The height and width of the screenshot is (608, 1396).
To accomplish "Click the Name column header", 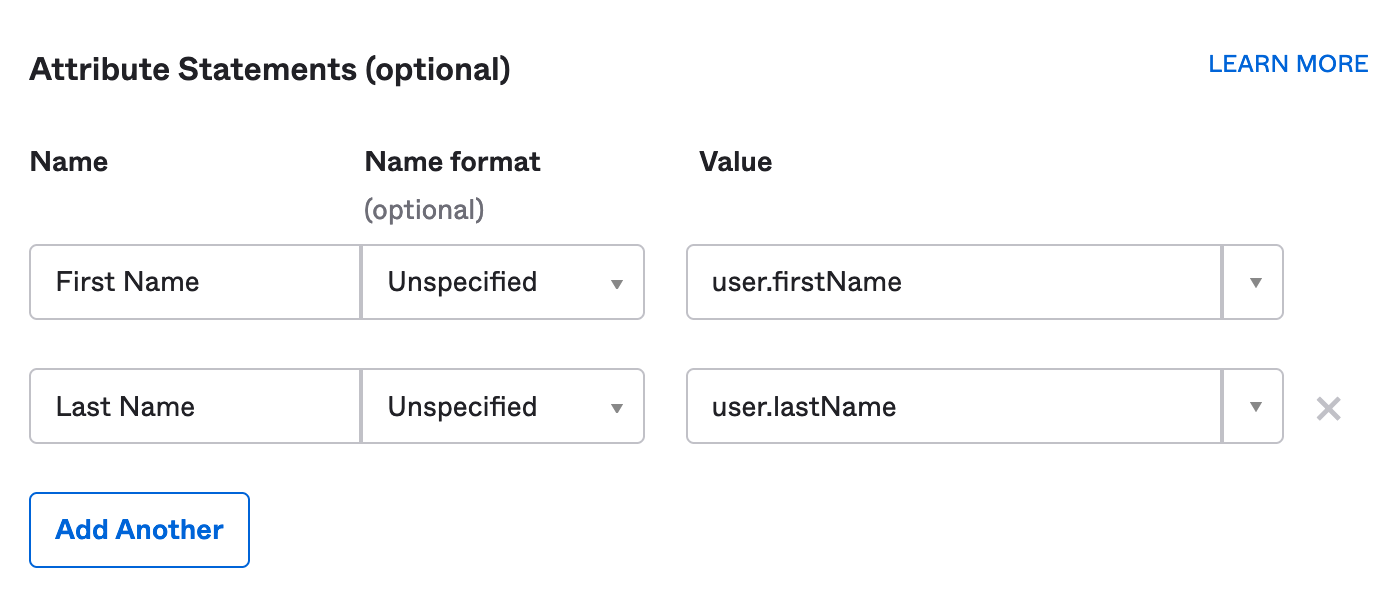I will [x=69, y=162].
